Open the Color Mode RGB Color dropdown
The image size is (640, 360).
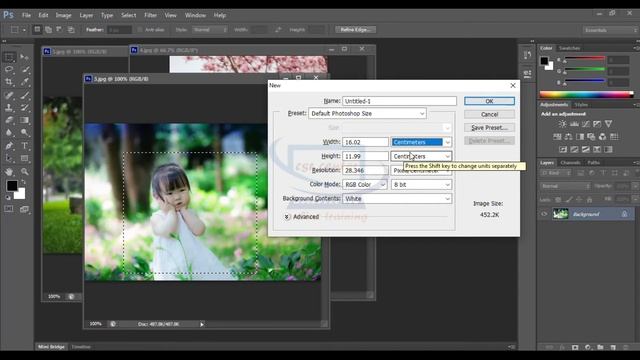(x=364, y=184)
